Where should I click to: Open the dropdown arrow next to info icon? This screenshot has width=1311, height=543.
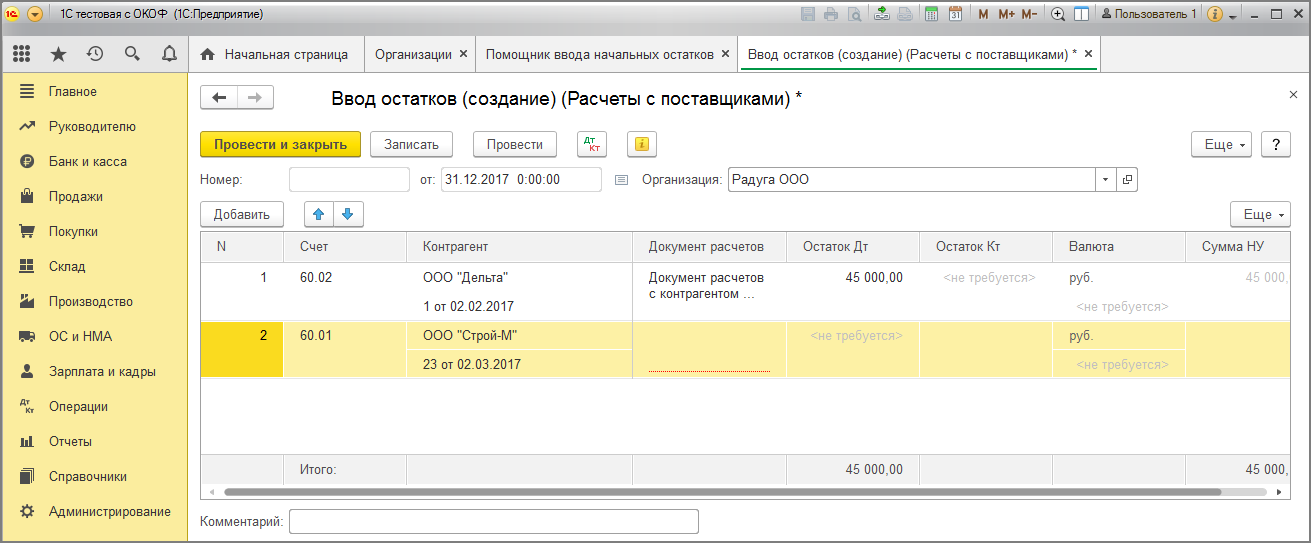1233,15
